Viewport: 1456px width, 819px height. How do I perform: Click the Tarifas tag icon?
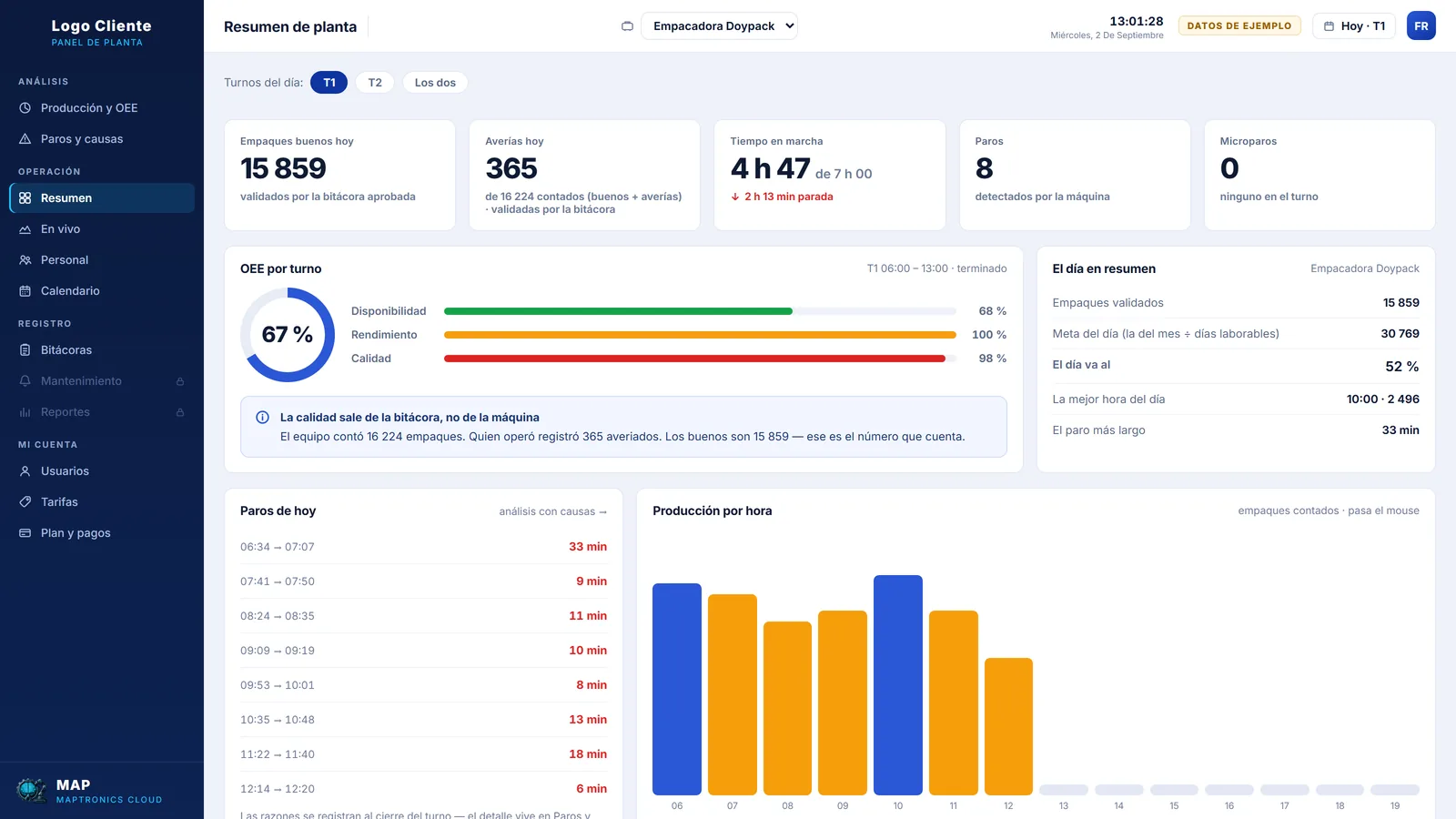(x=25, y=502)
